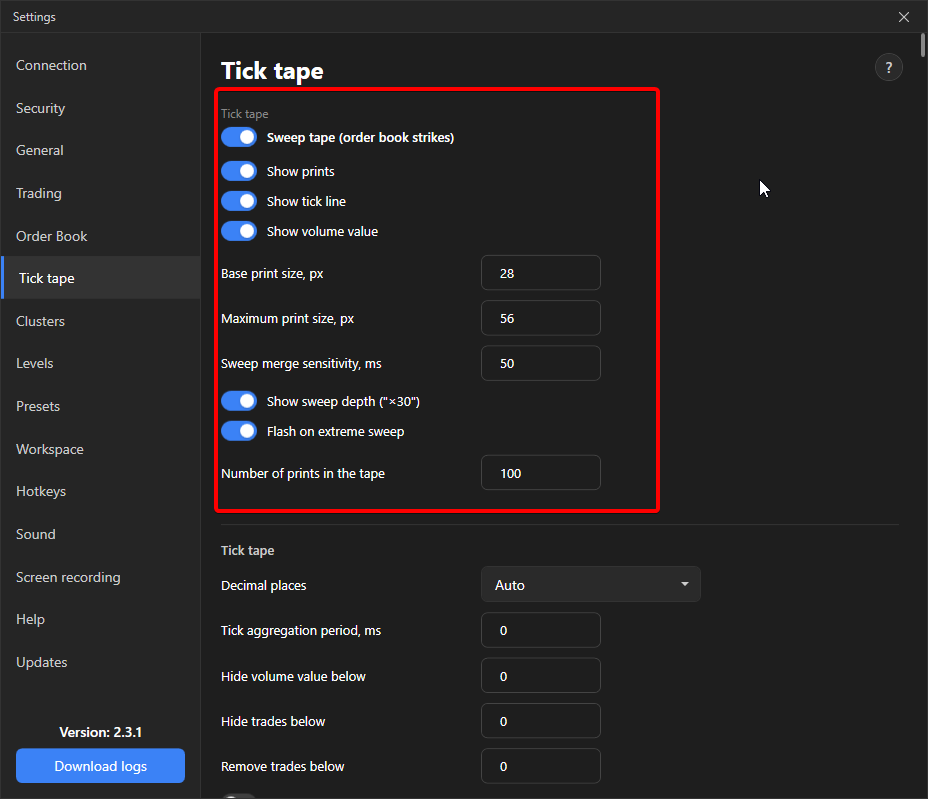Select Help in the sidebar
This screenshot has width=928, height=799.
pyautogui.click(x=101, y=619)
